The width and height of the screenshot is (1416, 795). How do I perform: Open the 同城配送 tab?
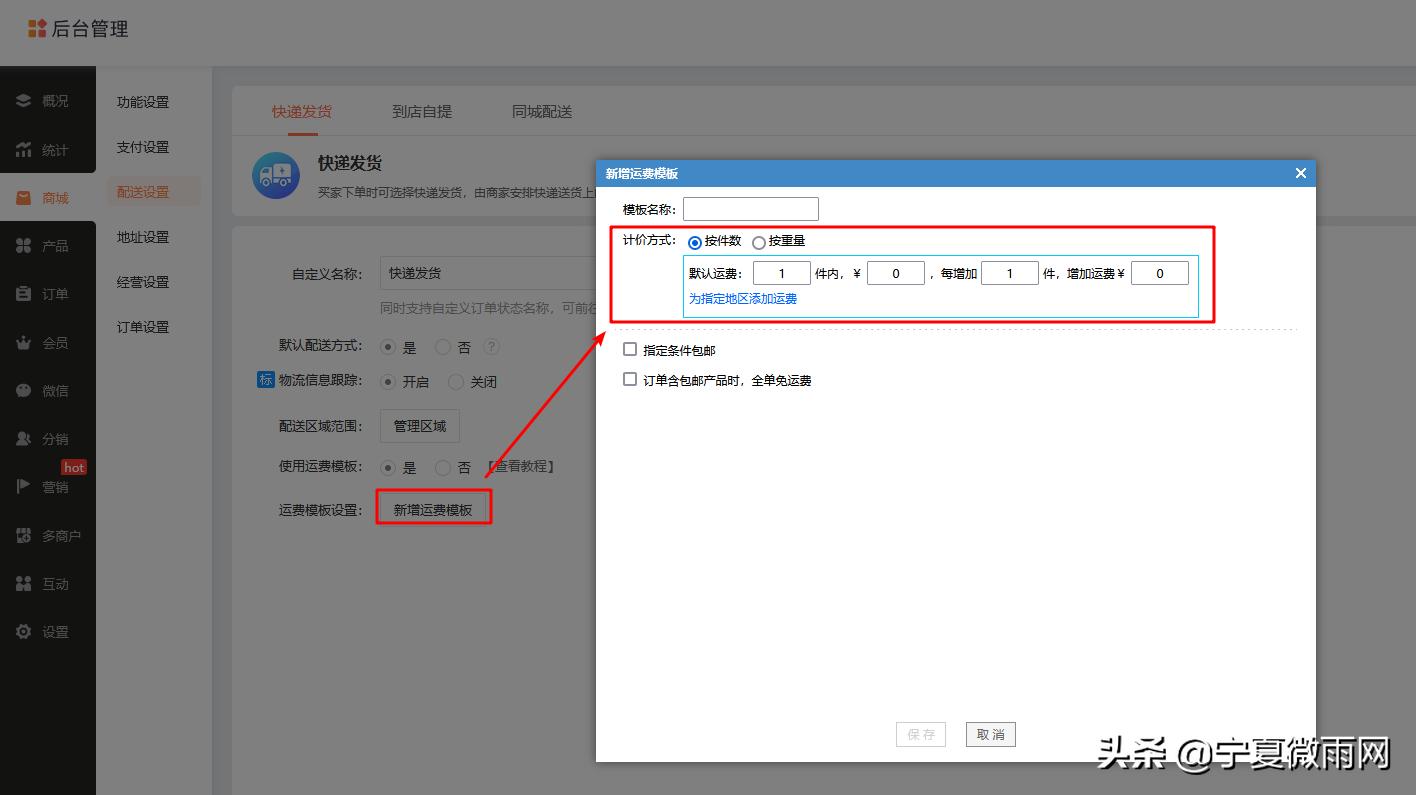pos(542,111)
